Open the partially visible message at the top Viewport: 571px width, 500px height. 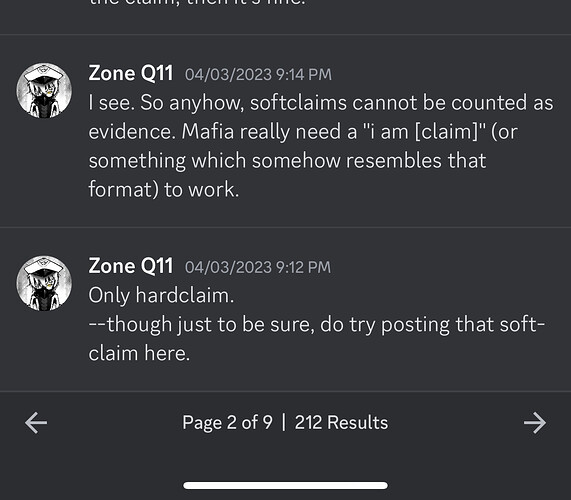(286, 17)
